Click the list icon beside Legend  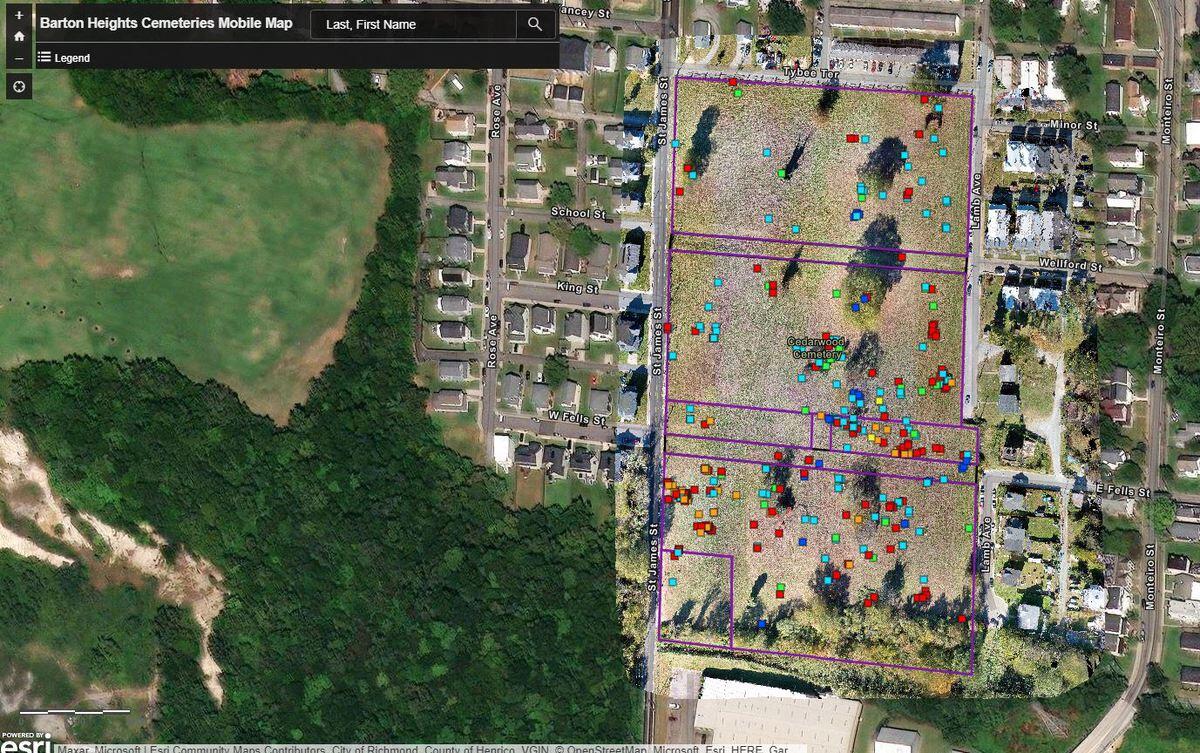pos(44,57)
